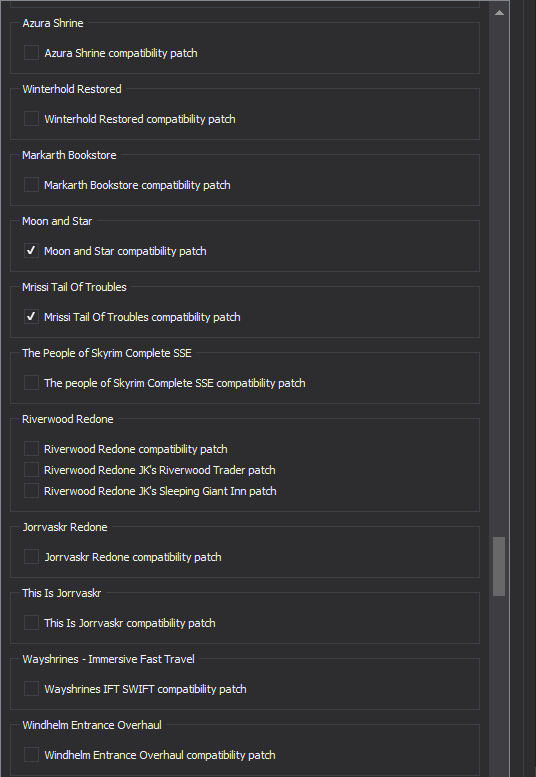This screenshot has width=536, height=777.
Task: Tick Wayshrines IFT SWIFT compatibility patch
Action: [31, 688]
